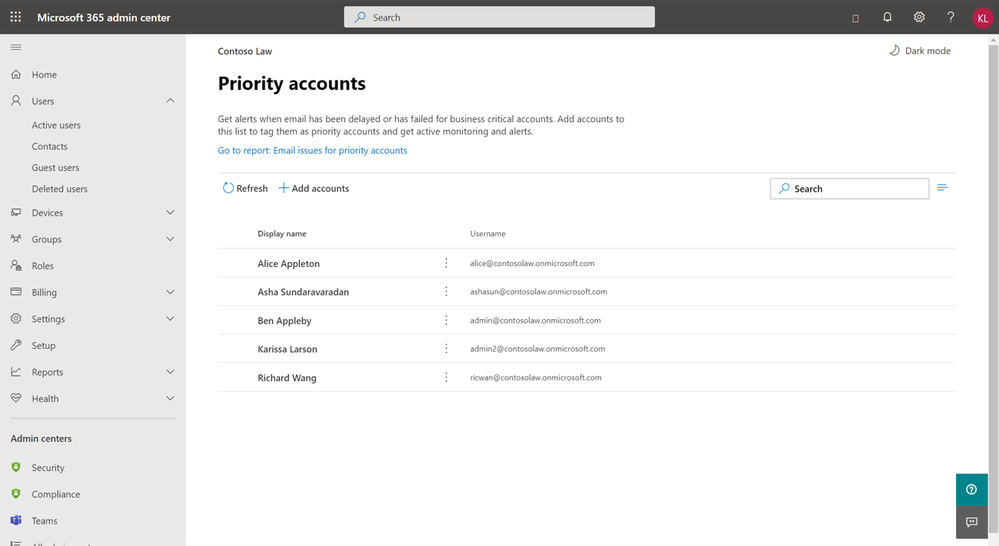
Task: Sort by Username column header
Action: [x=488, y=234]
